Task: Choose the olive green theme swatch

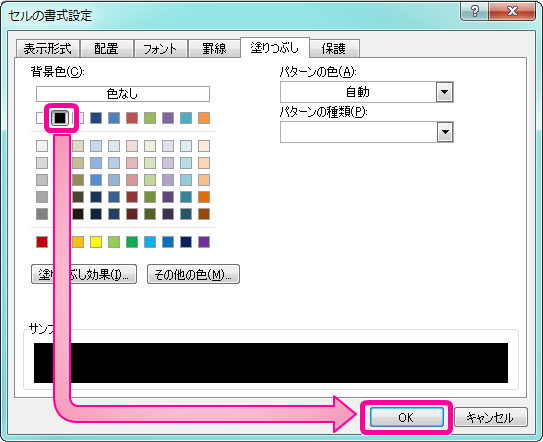Action: [150, 118]
